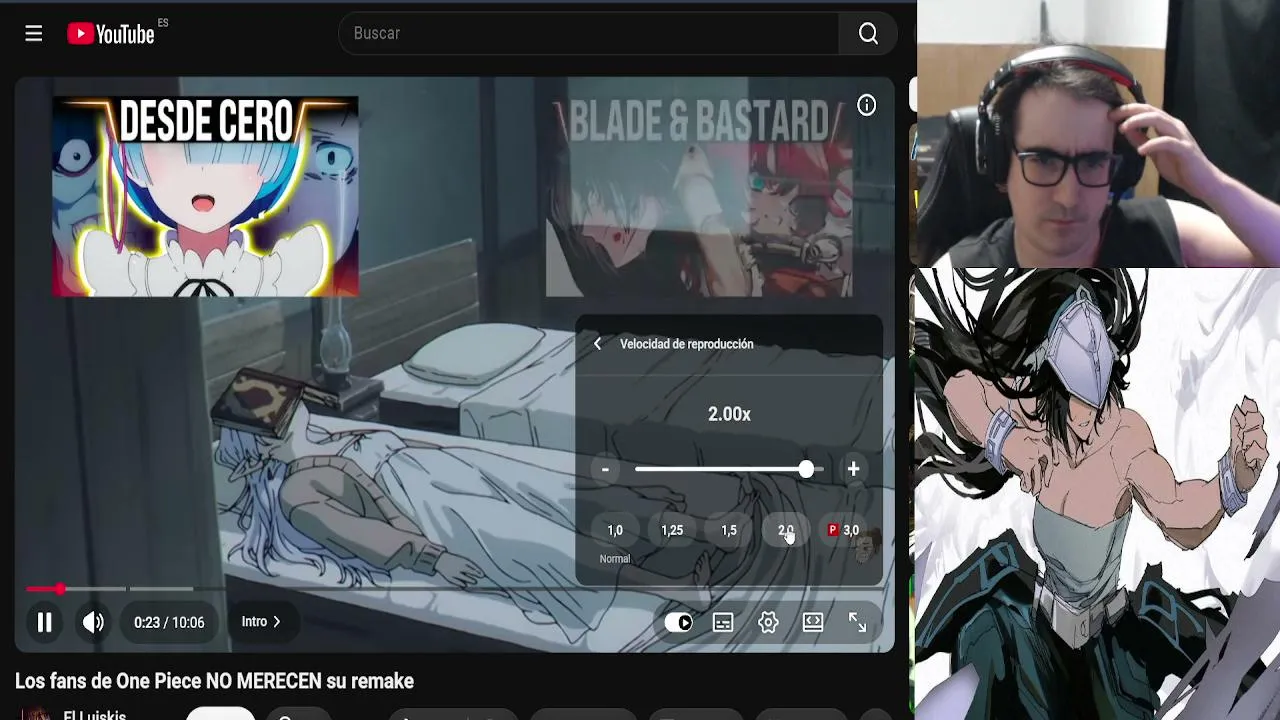Viewport: 1280px width, 720px height.
Task: Open the player settings gear
Action: (x=768, y=622)
